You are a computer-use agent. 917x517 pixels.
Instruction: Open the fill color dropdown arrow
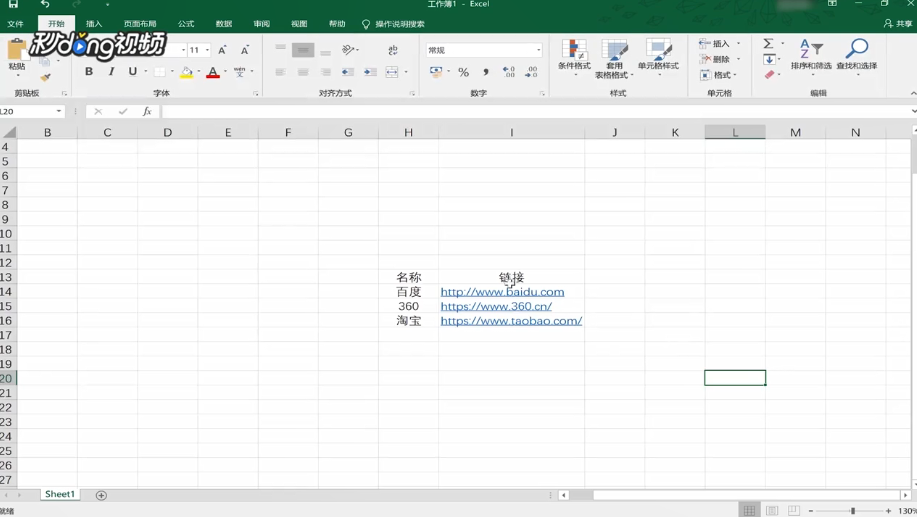199,72
